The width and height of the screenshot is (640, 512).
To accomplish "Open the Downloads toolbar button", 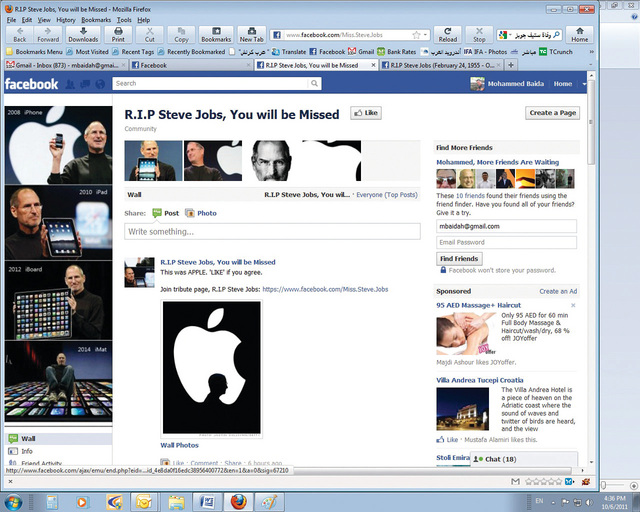I will (83, 35).
